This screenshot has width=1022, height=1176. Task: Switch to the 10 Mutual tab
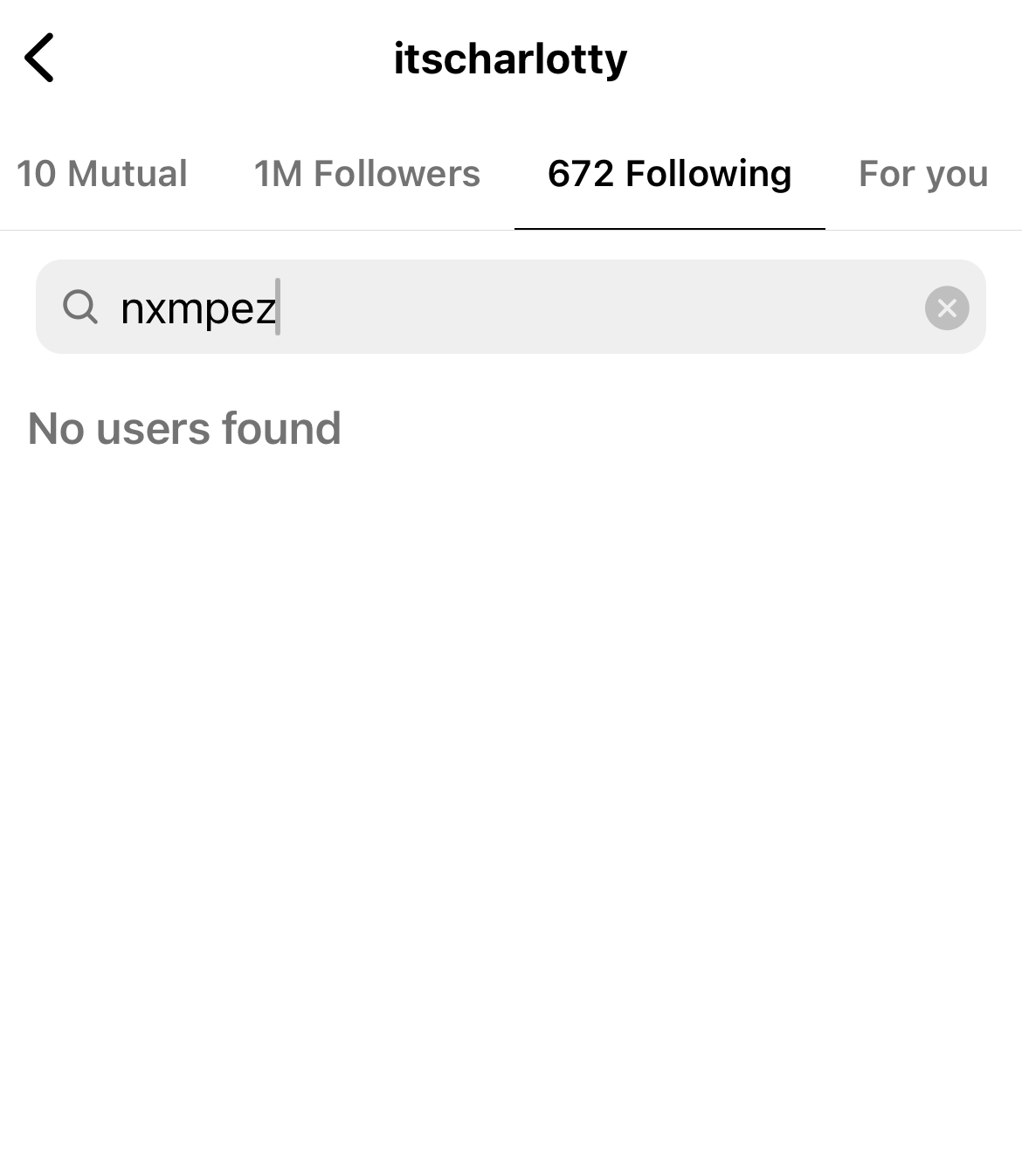click(101, 174)
